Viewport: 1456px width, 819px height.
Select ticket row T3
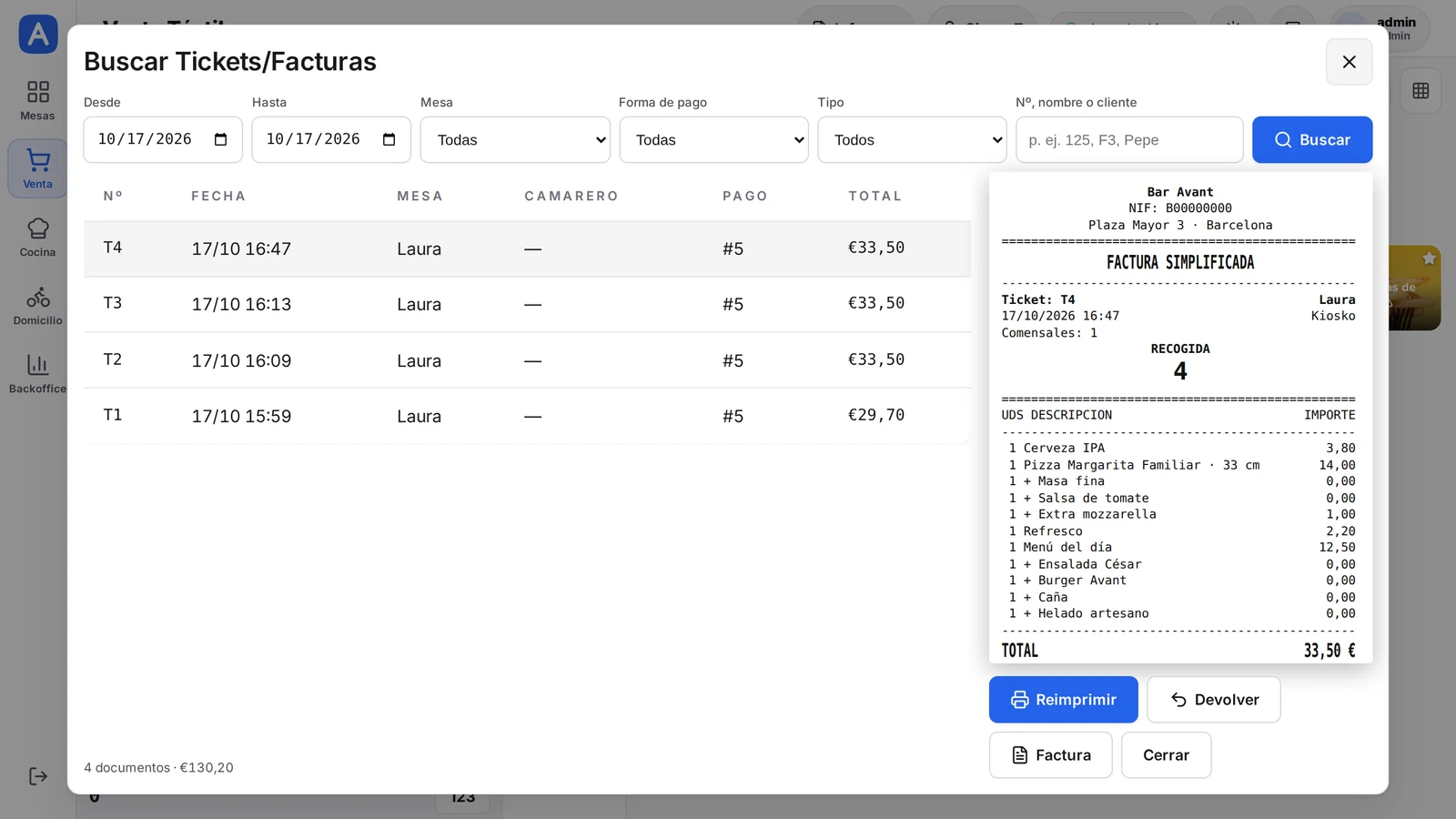pyautogui.click(x=527, y=304)
